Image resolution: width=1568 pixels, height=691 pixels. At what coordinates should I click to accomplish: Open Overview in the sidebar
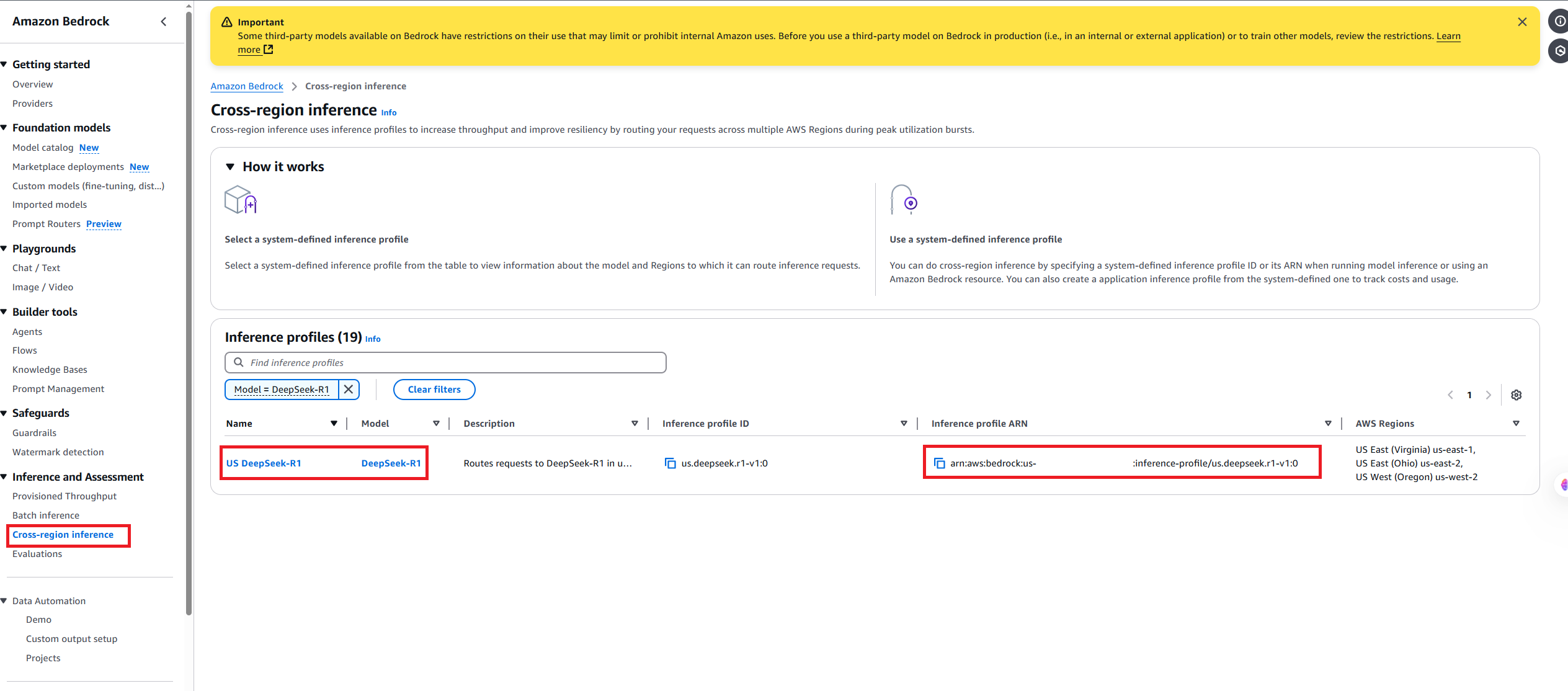tap(32, 84)
